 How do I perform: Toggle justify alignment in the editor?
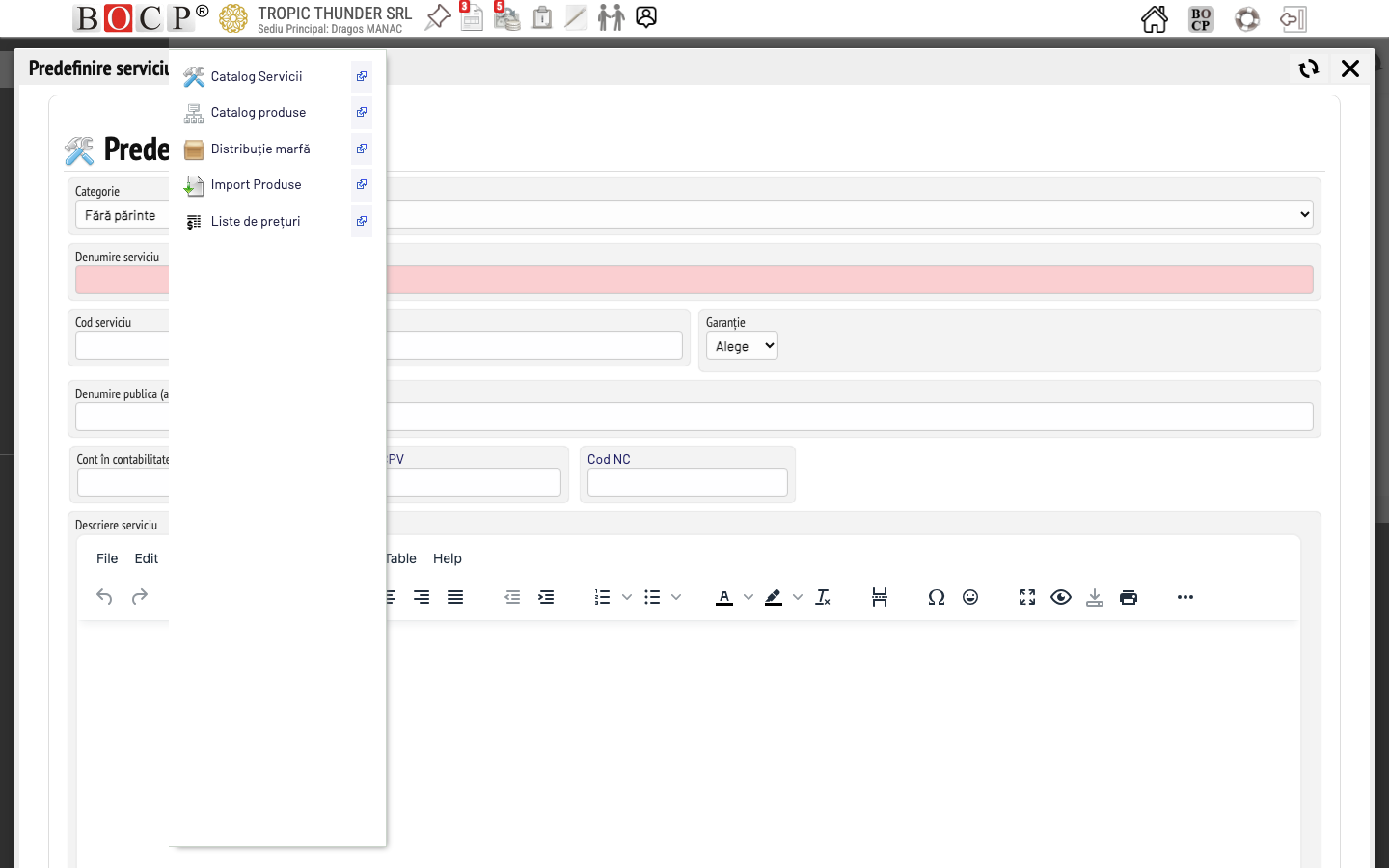(454, 597)
